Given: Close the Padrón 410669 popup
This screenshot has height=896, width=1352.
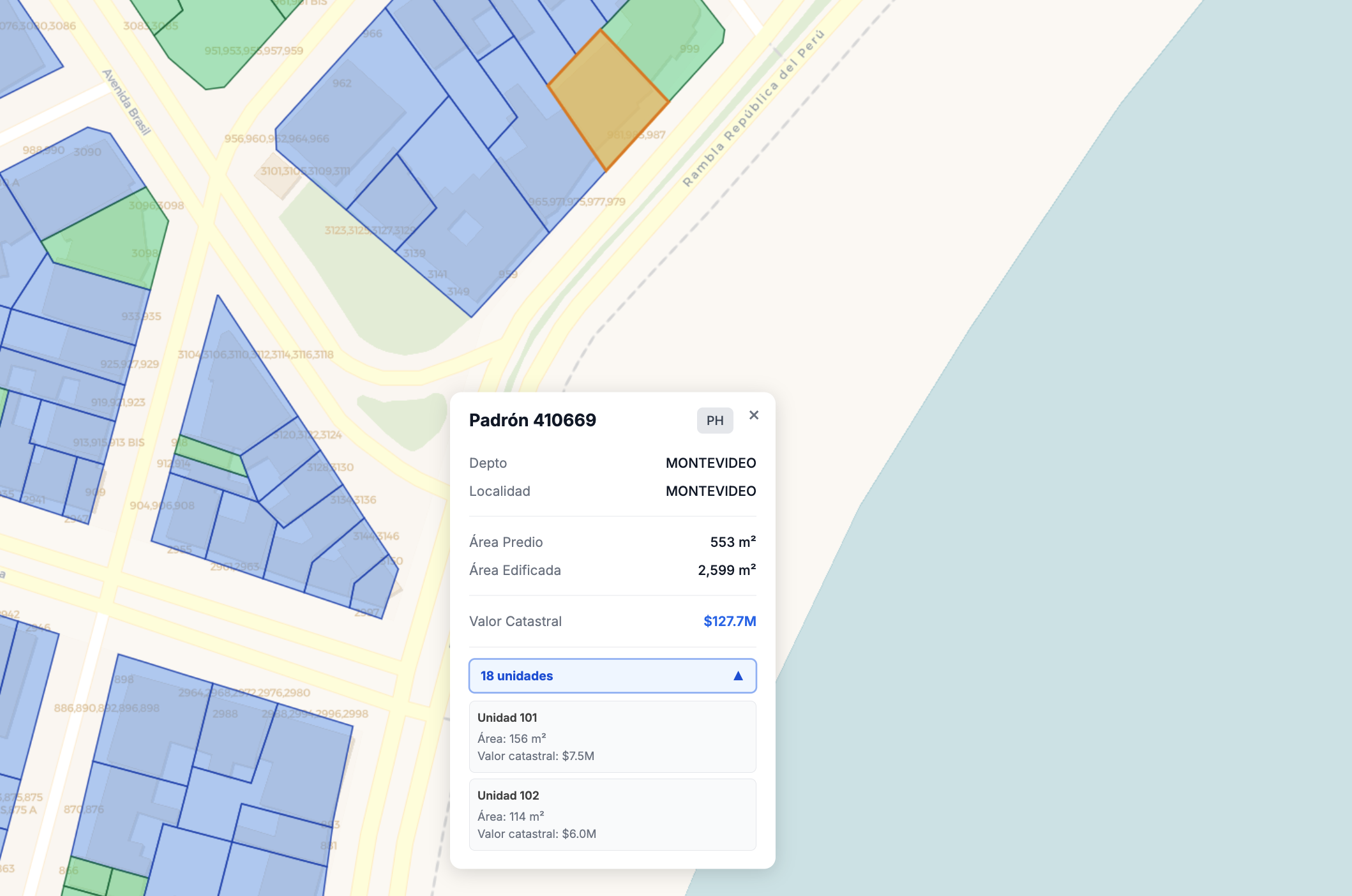Looking at the screenshot, I should 754,415.
